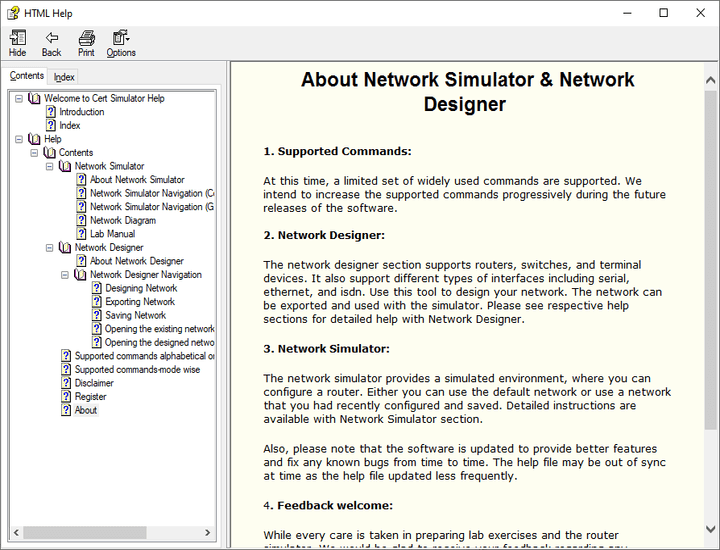
Task: Click question icon beside Supported commands-mode wise
Action: click(x=66, y=369)
